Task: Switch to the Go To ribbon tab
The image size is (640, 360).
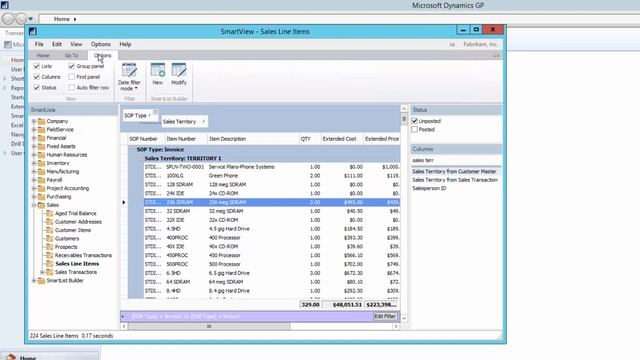Action: [x=71, y=55]
